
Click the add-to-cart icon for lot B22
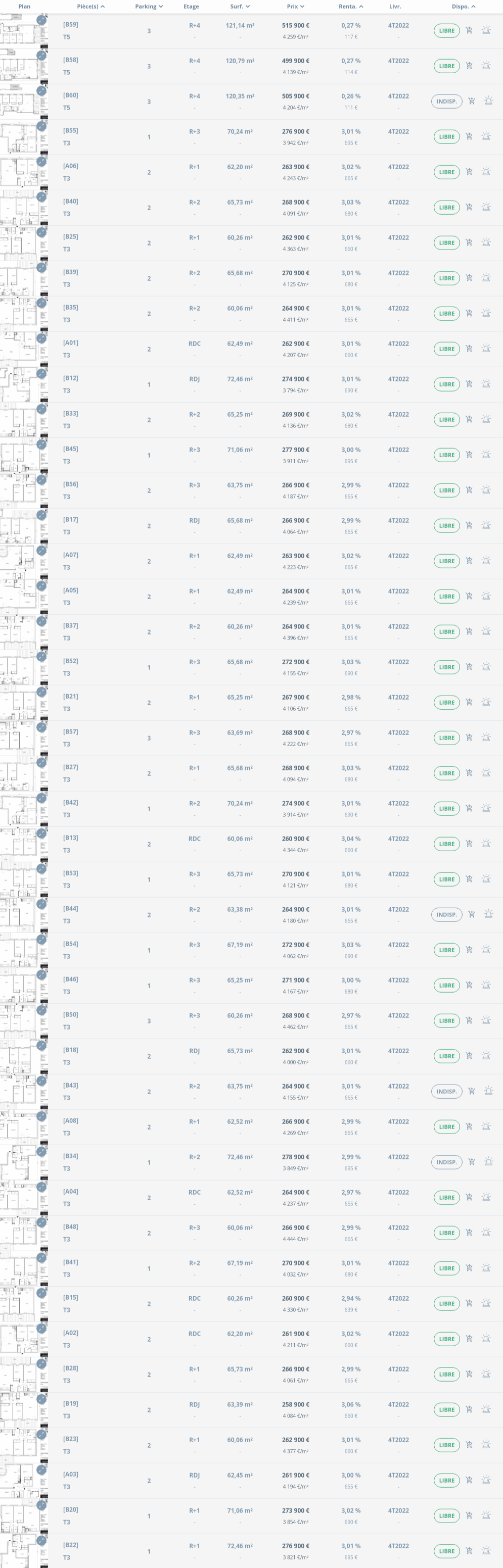click(x=469, y=1550)
